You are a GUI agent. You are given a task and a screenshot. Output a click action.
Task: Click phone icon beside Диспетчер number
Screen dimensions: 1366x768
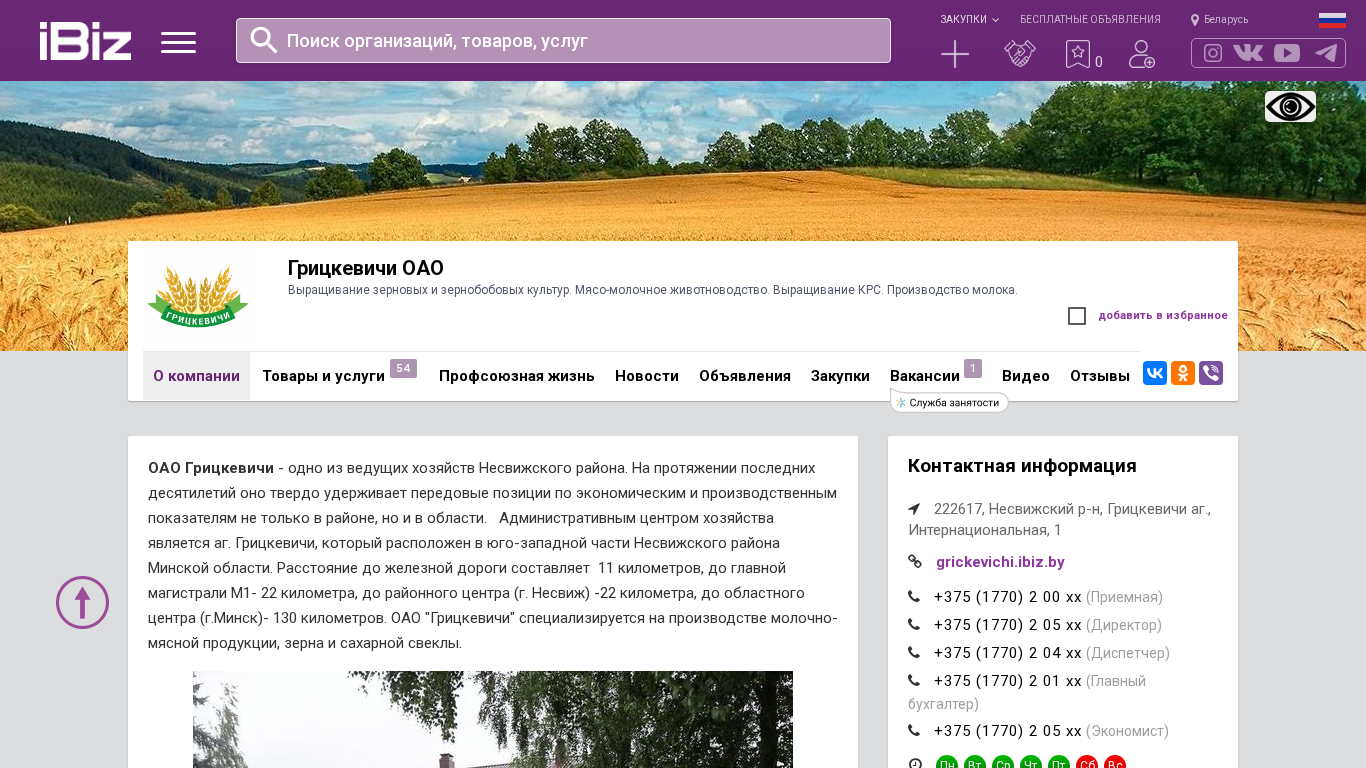click(x=914, y=653)
